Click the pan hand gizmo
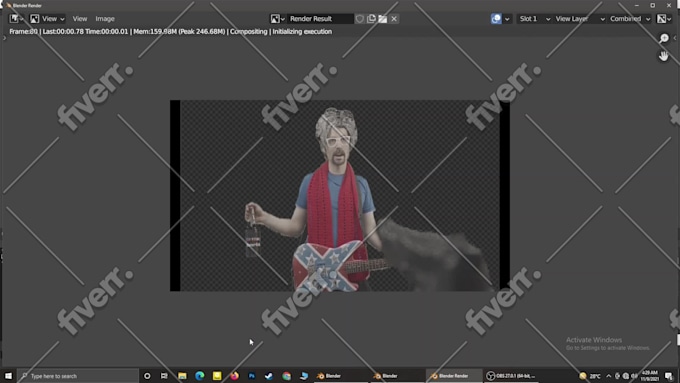The image size is (680, 383). (x=664, y=56)
